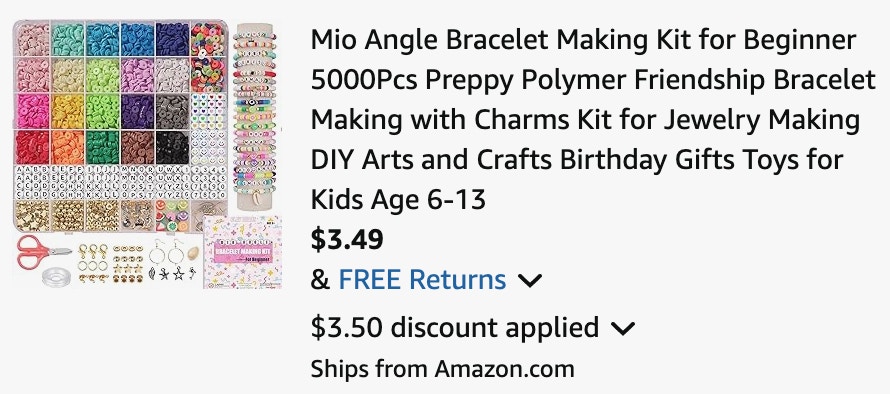Click the Ships from Amazon.com text
The image size is (890, 394).
pyautogui.click(x=442, y=369)
